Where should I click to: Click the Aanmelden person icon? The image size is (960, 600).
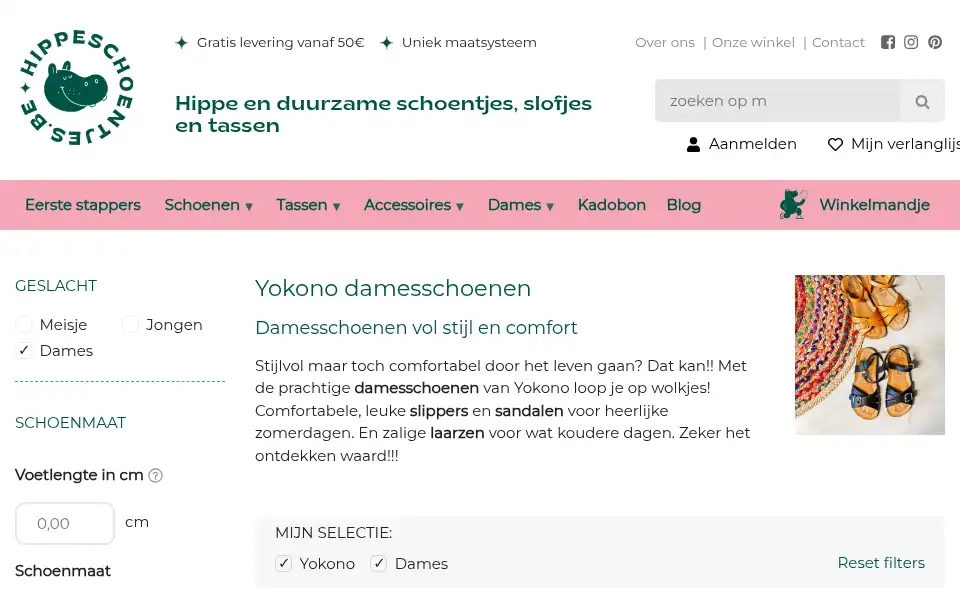[693, 144]
